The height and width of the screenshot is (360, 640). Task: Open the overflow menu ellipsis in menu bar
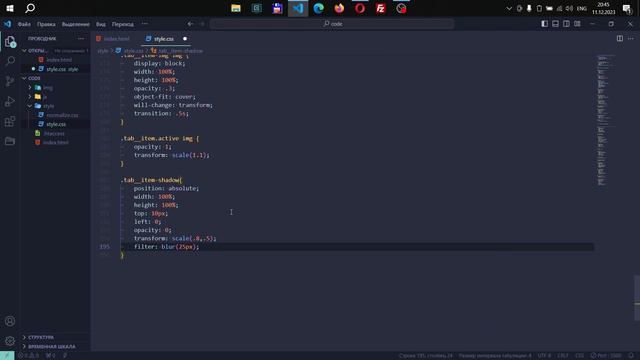point(145,24)
